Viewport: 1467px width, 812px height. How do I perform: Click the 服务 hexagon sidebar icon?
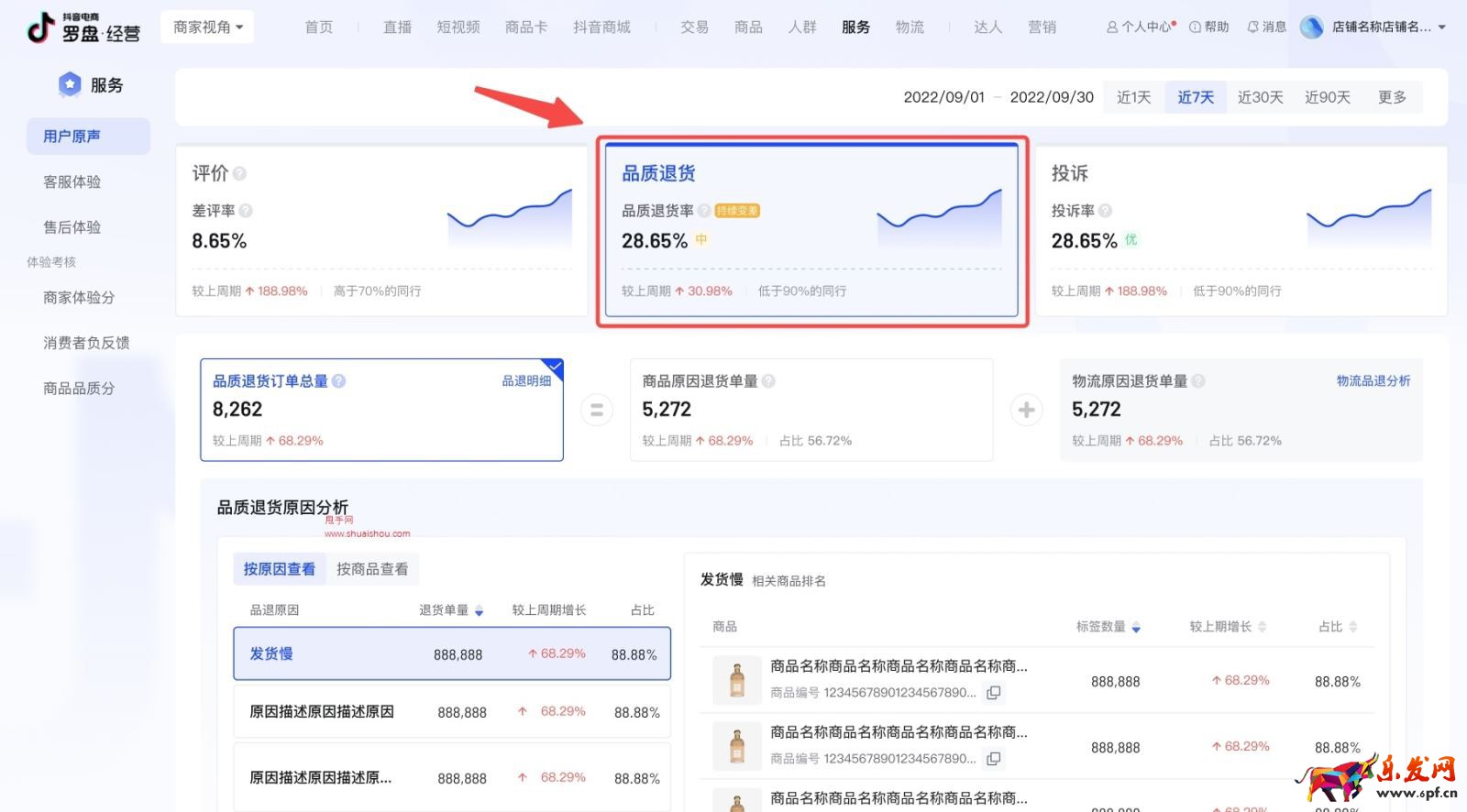pyautogui.click(x=70, y=85)
